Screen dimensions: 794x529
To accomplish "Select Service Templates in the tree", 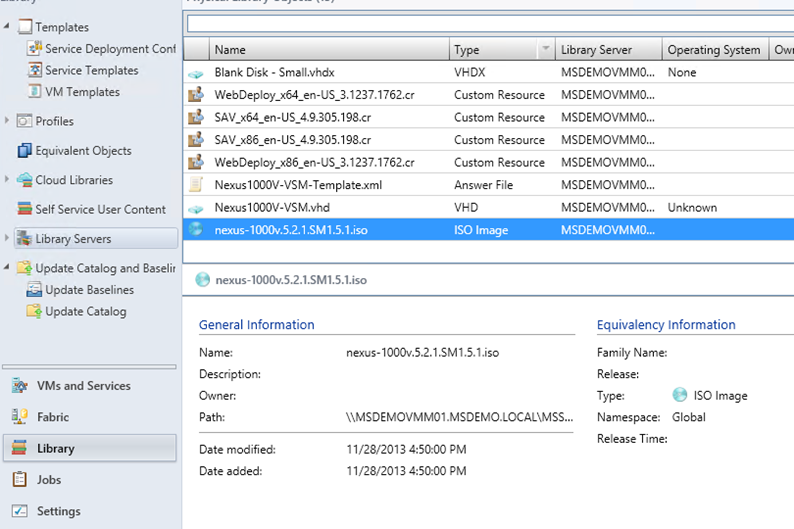I will (92, 70).
